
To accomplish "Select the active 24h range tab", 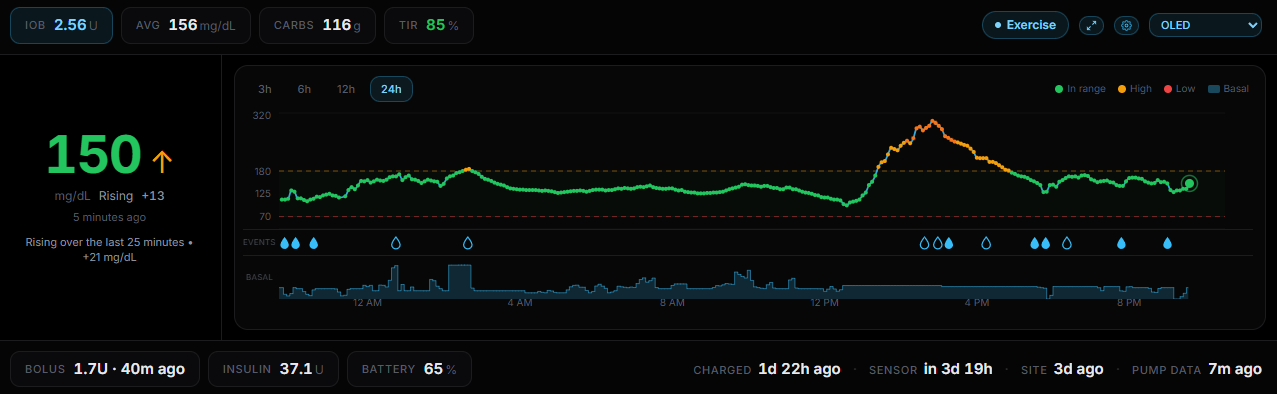I will 391,89.
